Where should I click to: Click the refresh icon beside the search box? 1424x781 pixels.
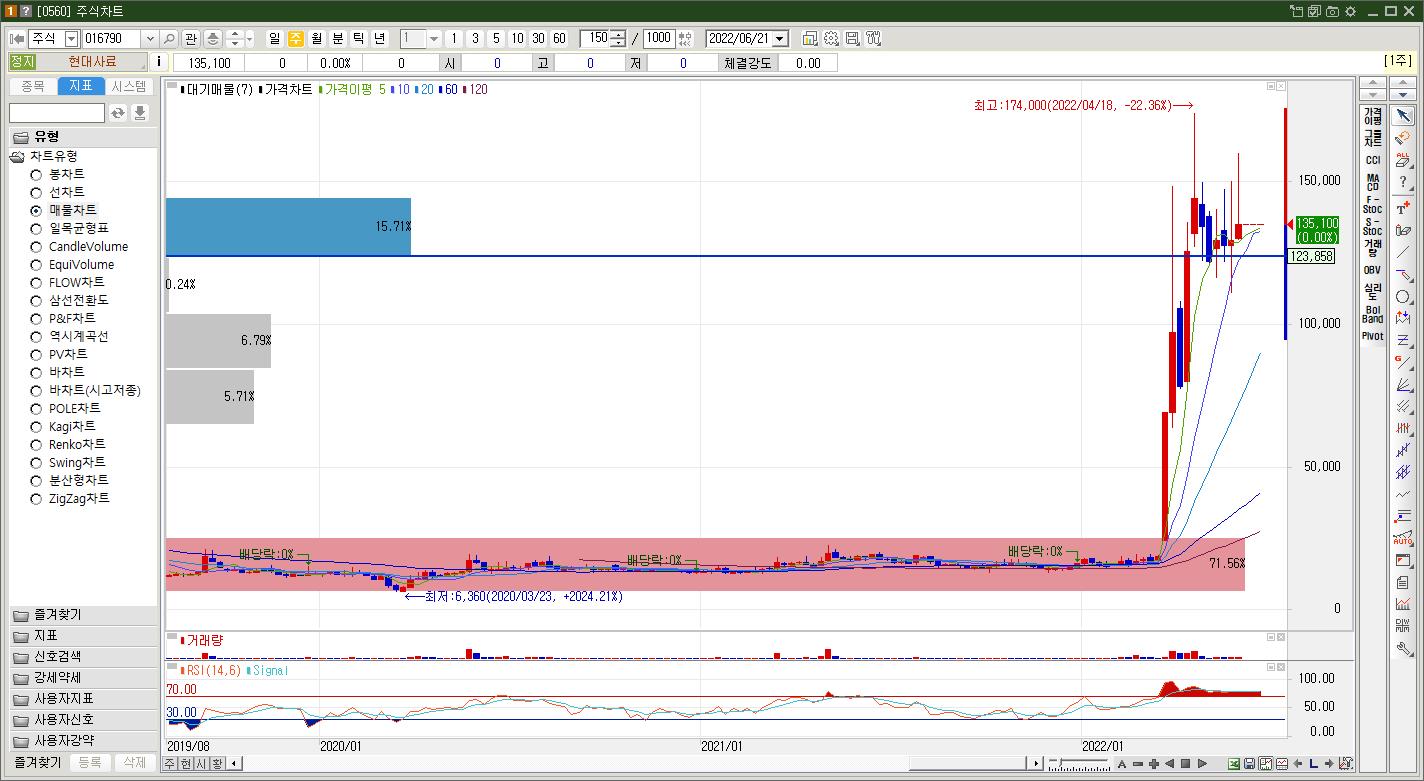(118, 113)
